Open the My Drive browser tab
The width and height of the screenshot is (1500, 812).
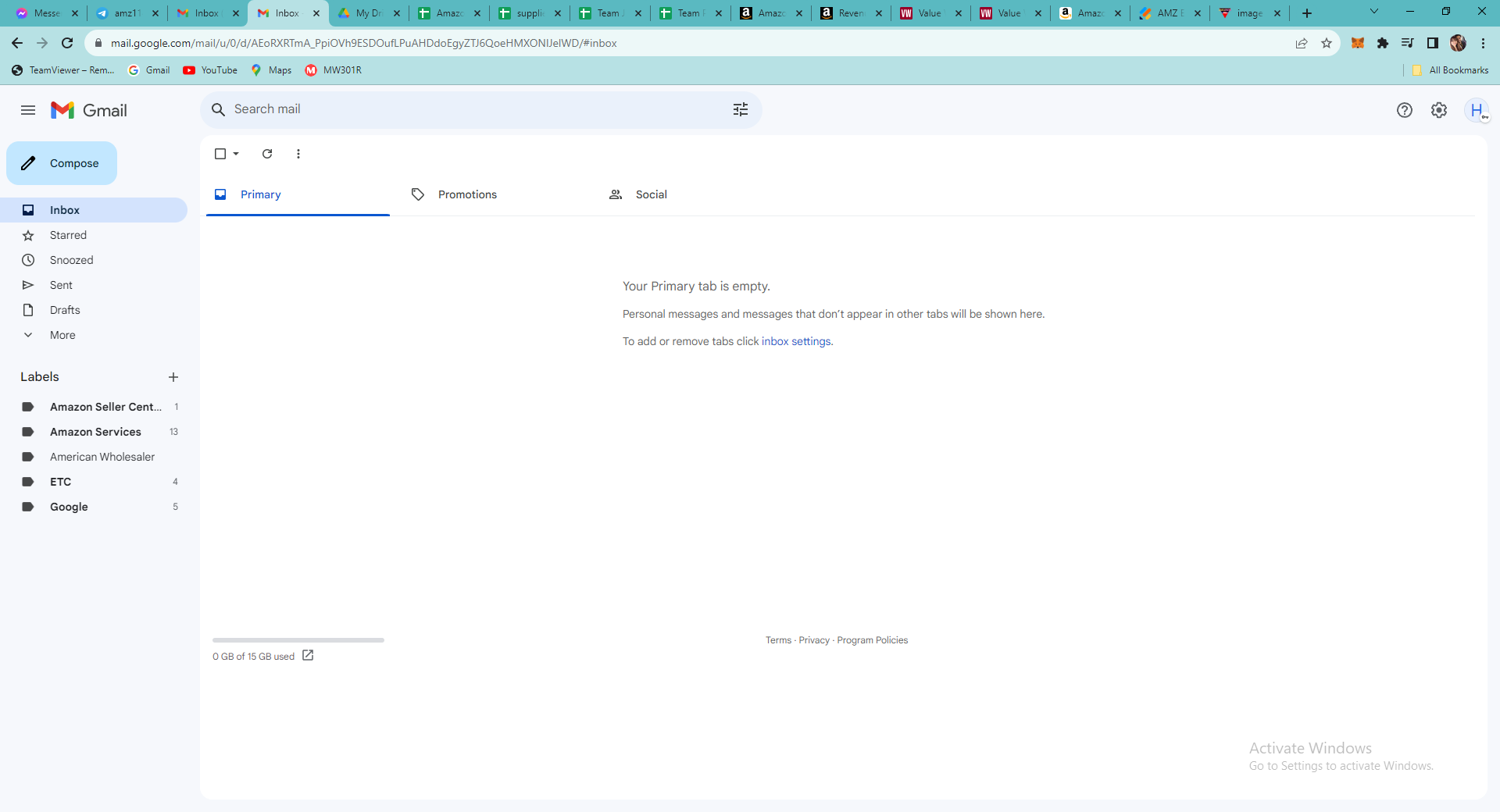pyautogui.click(x=367, y=13)
